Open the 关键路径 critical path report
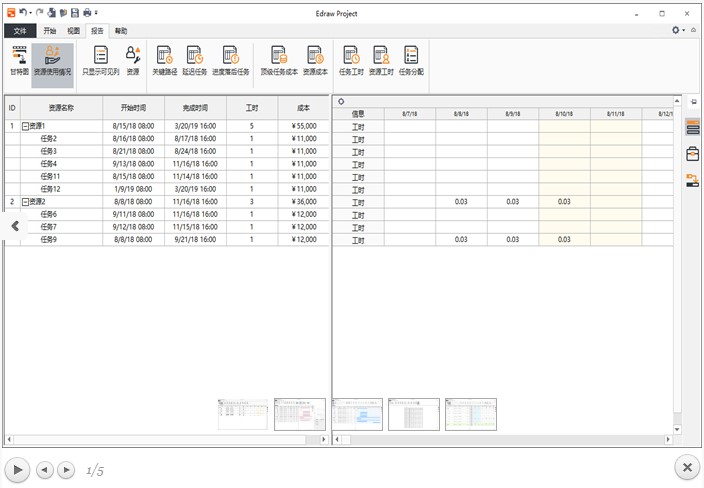Screen dimensions: 704x488 tap(164, 61)
